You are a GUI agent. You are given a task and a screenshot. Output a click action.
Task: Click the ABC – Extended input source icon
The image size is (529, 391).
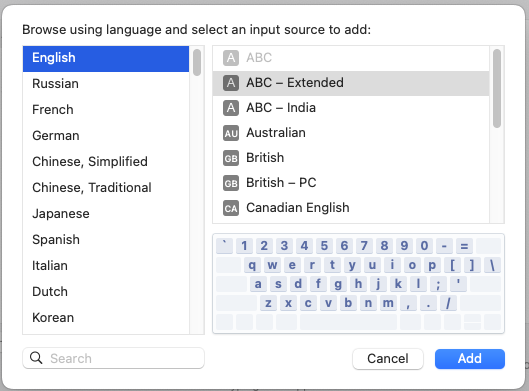(x=231, y=83)
